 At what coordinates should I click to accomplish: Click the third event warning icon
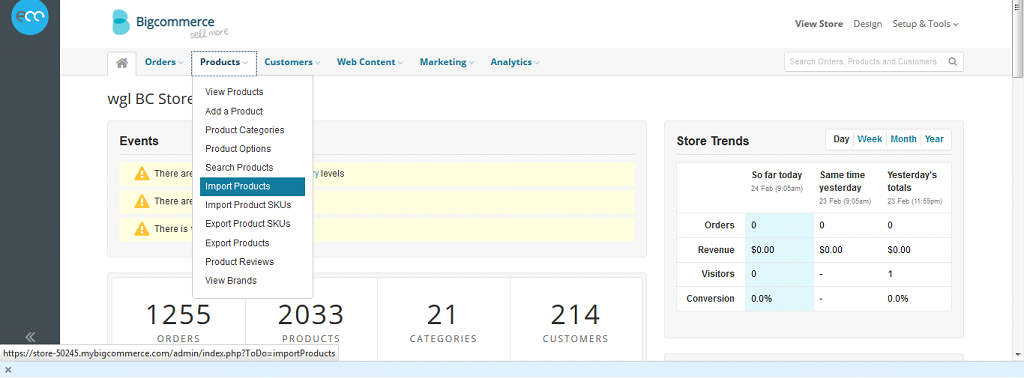[x=142, y=228]
